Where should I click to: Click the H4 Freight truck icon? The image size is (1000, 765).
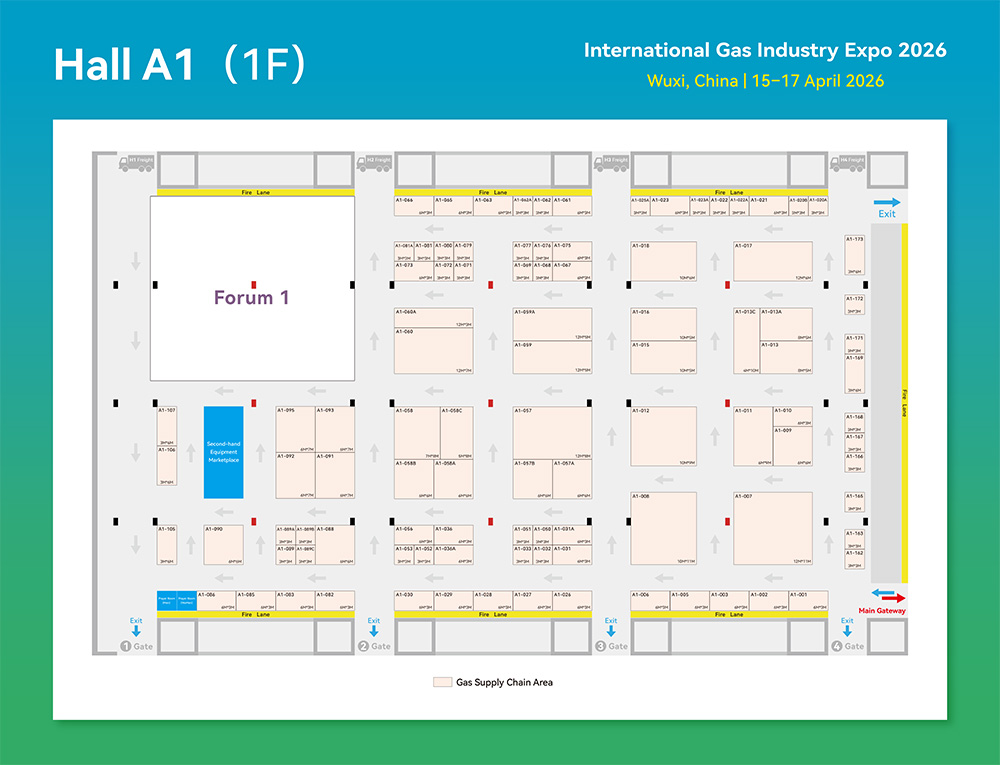(x=847, y=161)
